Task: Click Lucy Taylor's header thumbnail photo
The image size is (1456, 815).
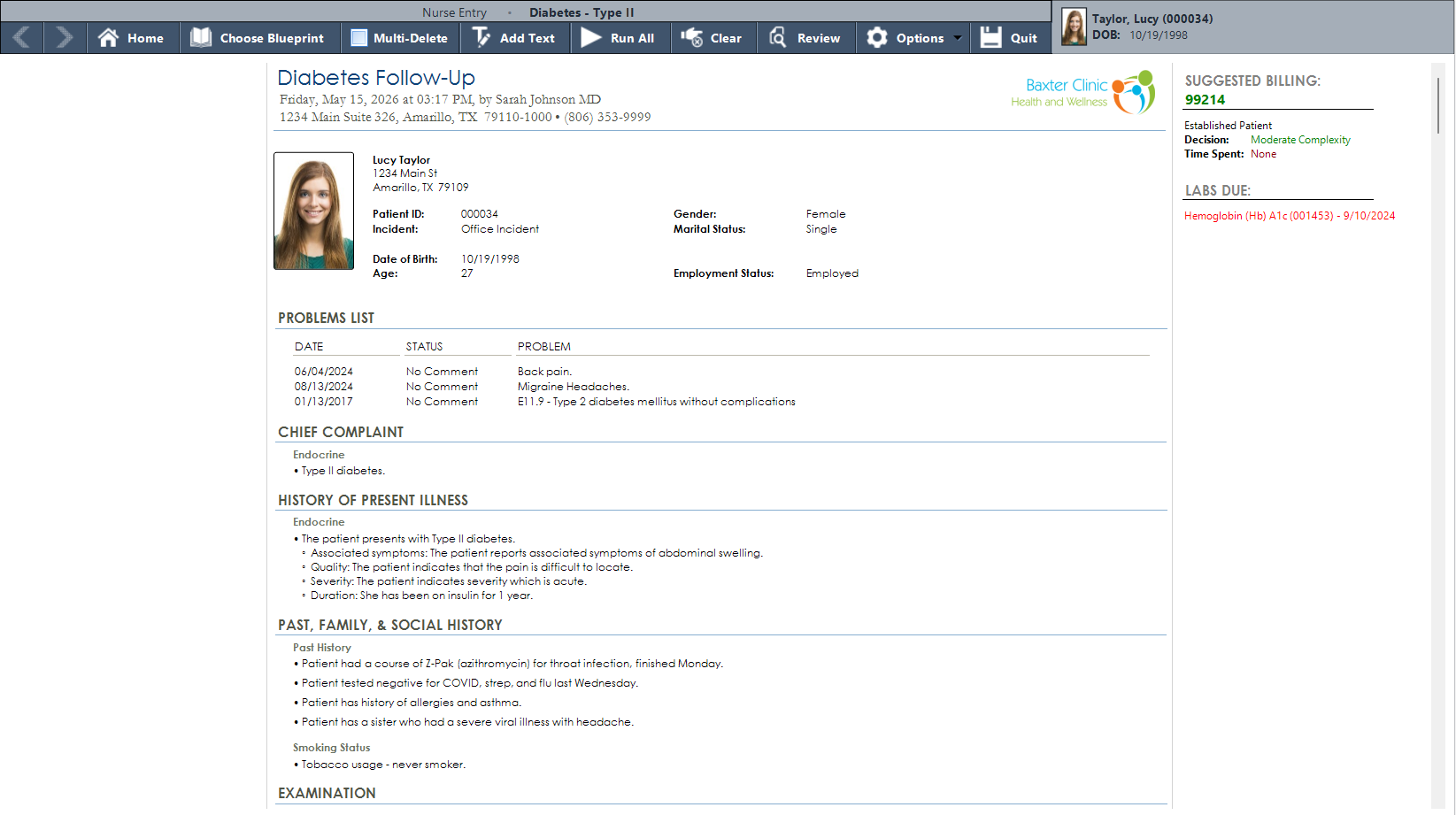Action: [1074, 27]
